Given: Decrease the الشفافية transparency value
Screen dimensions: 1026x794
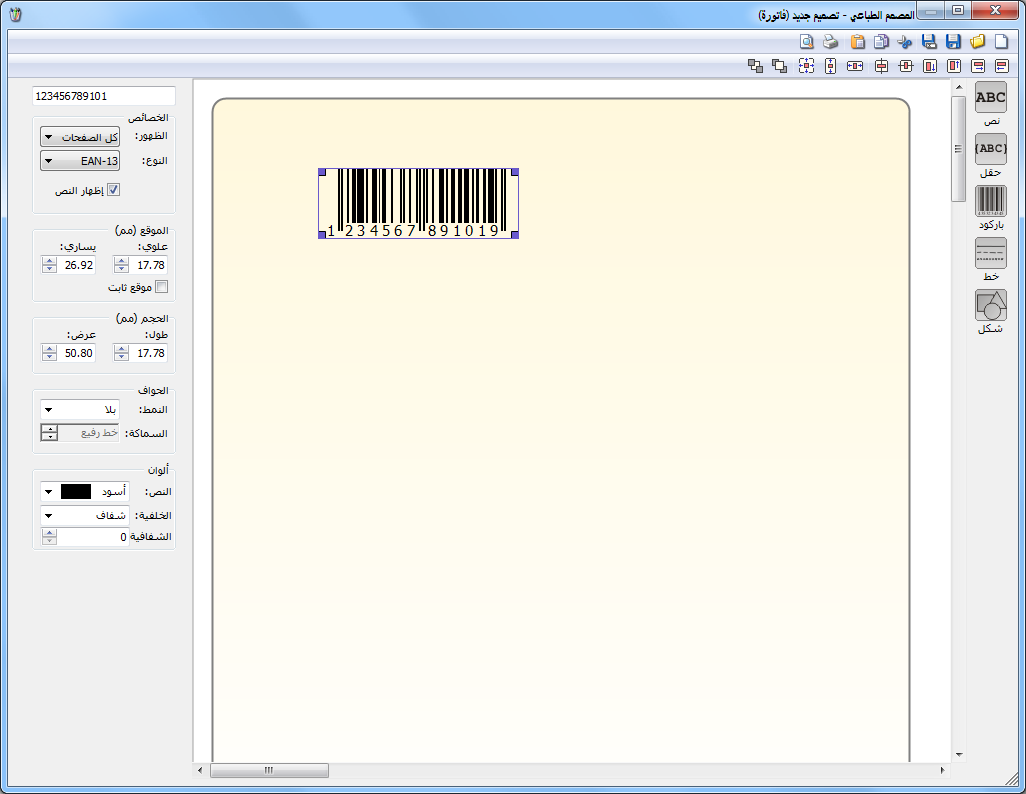Looking at the screenshot, I should pyautogui.click(x=49, y=541).
